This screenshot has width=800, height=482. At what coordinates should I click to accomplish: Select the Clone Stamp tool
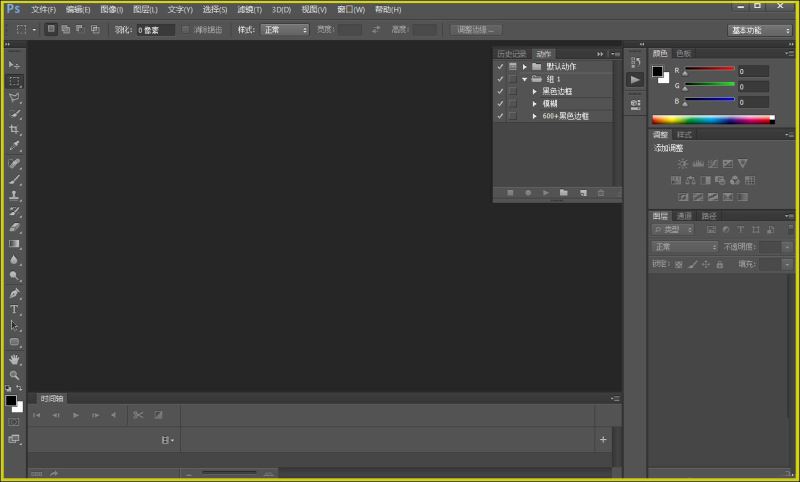coord(14,195)
